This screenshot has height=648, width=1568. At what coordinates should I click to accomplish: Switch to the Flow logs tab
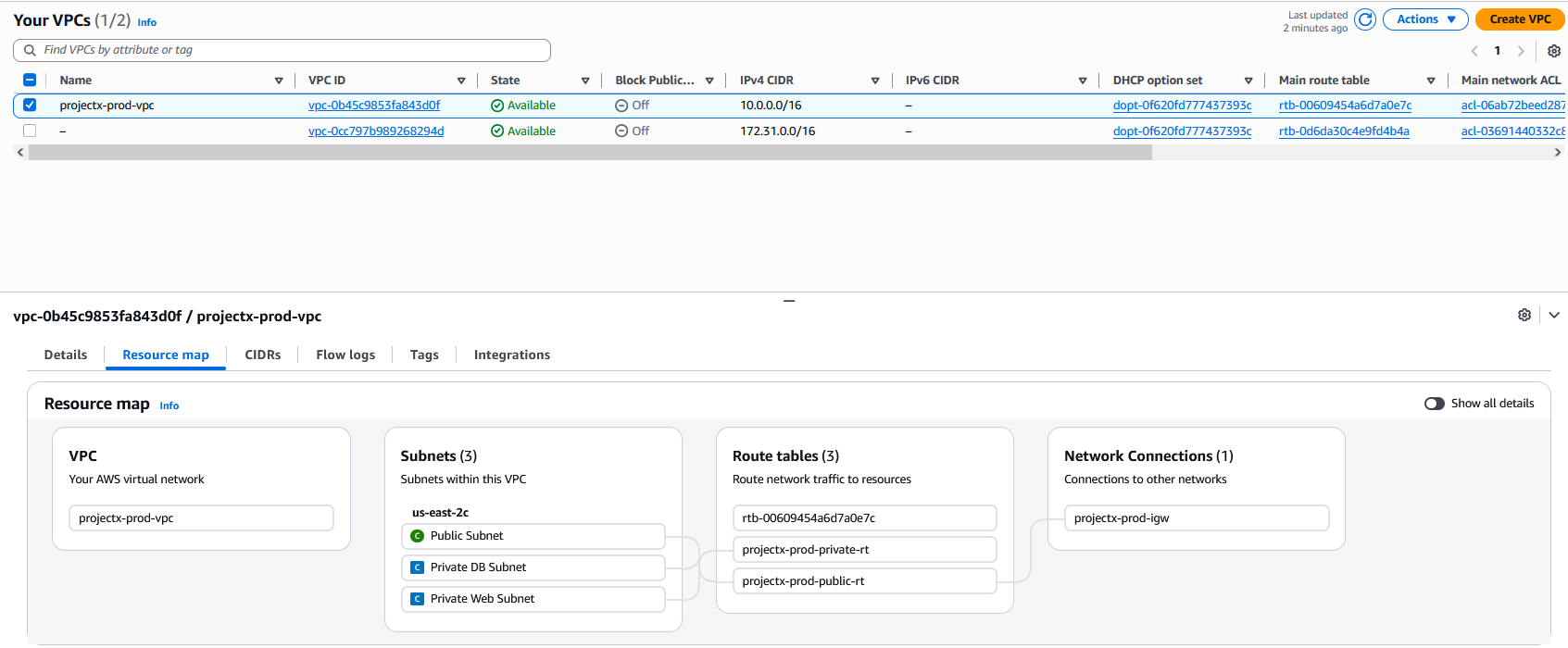point(345,355)
